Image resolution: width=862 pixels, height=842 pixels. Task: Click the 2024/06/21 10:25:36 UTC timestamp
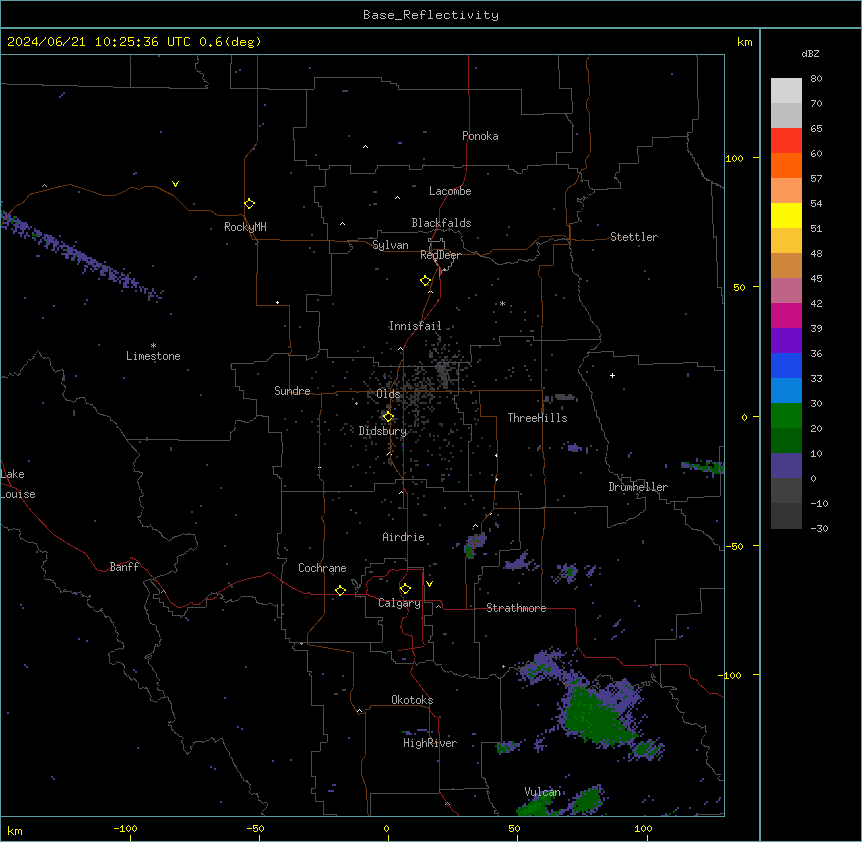click(134, 42)
